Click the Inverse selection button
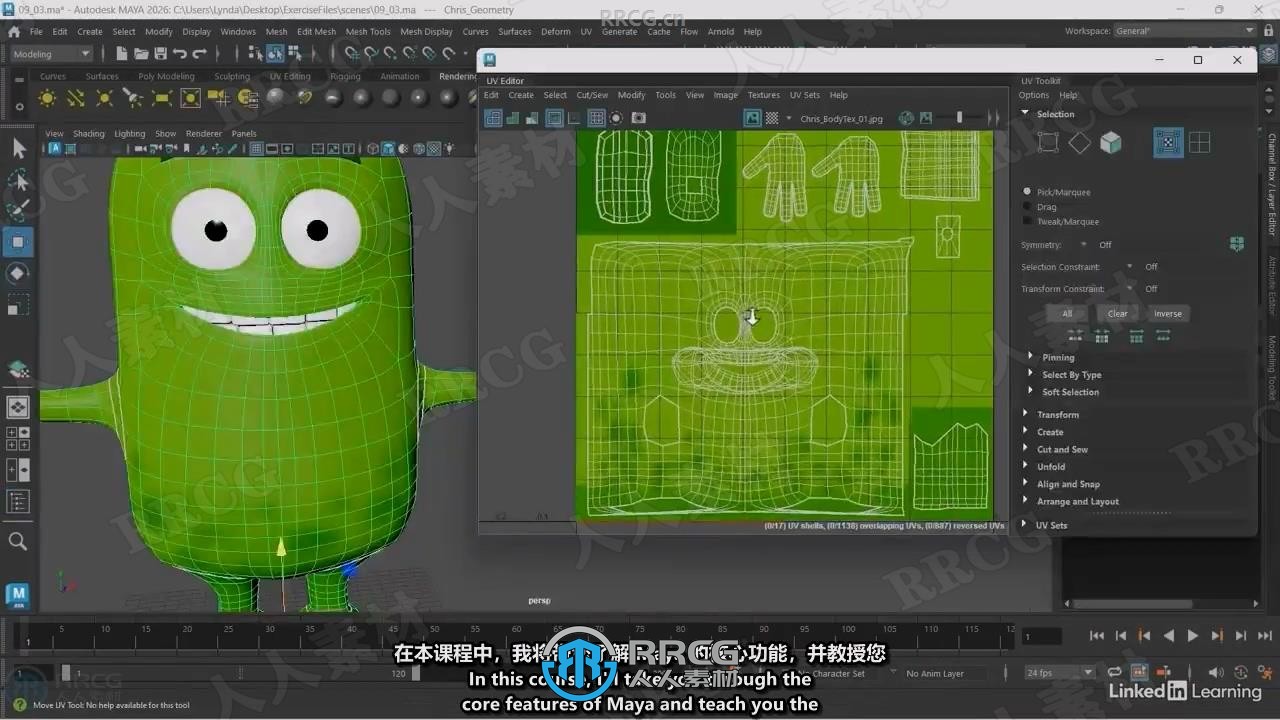Screen dimensions: 1280x720 tap(1167, 313)
